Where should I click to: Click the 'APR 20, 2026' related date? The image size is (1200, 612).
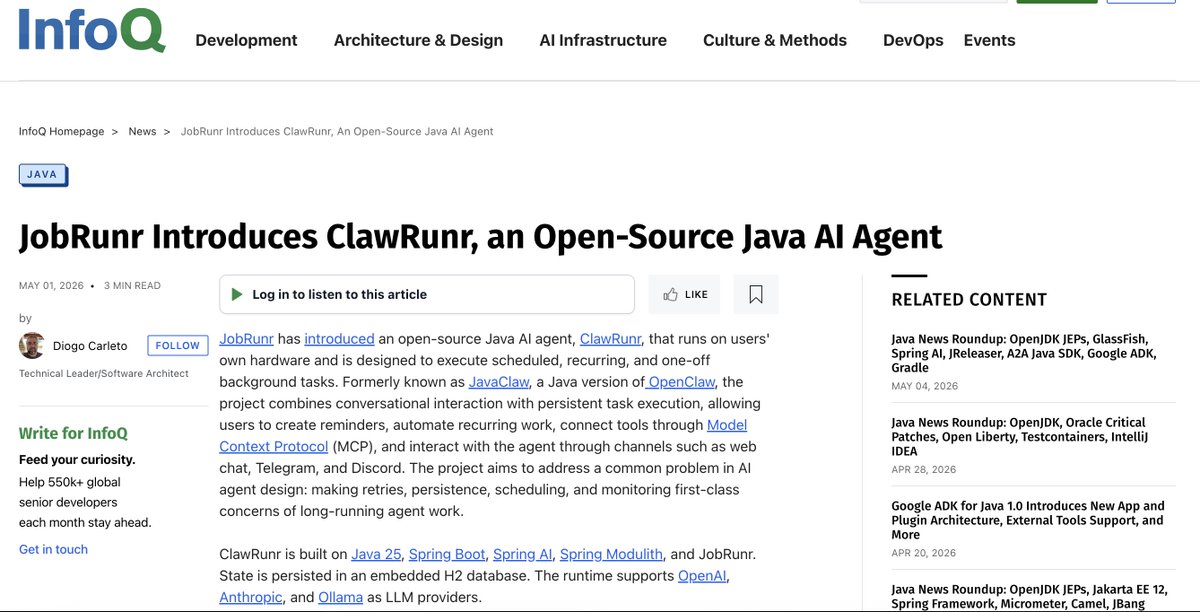click(923, 552)
